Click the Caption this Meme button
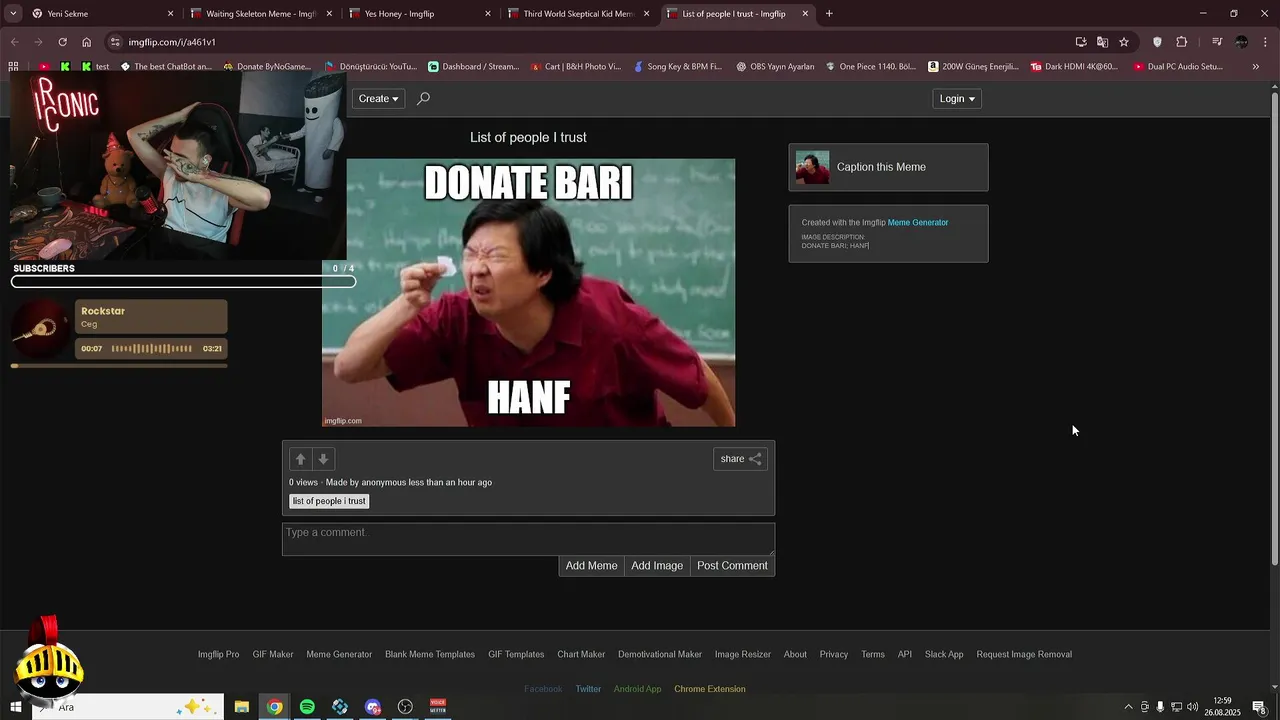 888,167
